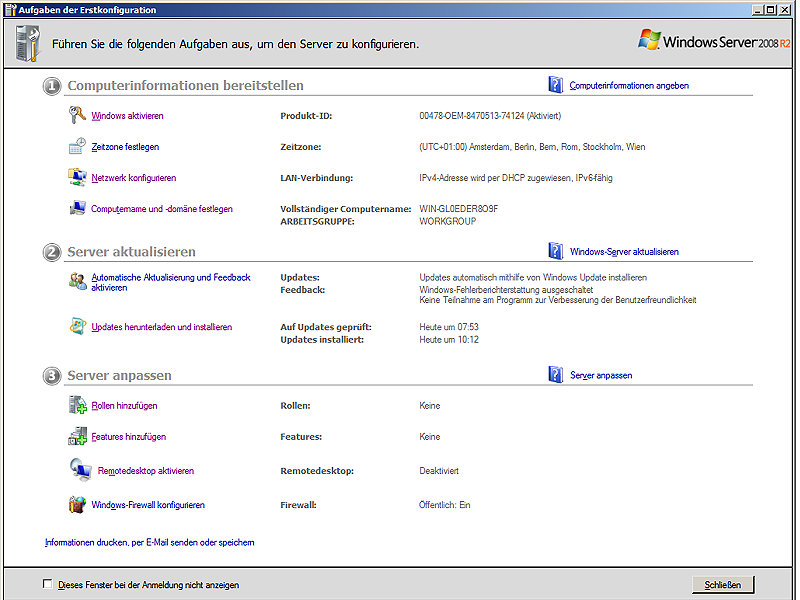800x600 pixels.
Task: Open Netzwerk konfigurieren link
Action: pos(134,178)
